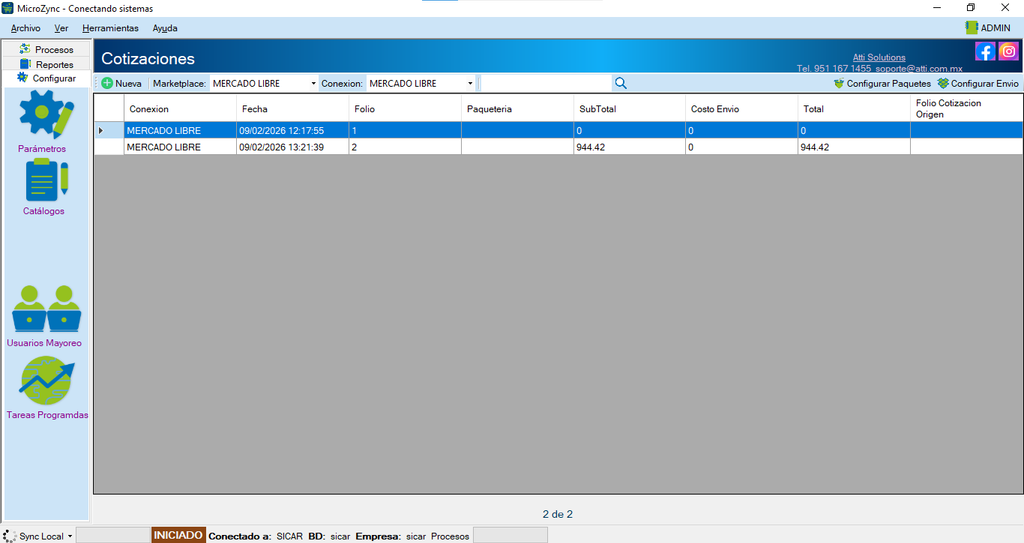Click the search text field
This screenshot has height=543, width=1024.
546,83
